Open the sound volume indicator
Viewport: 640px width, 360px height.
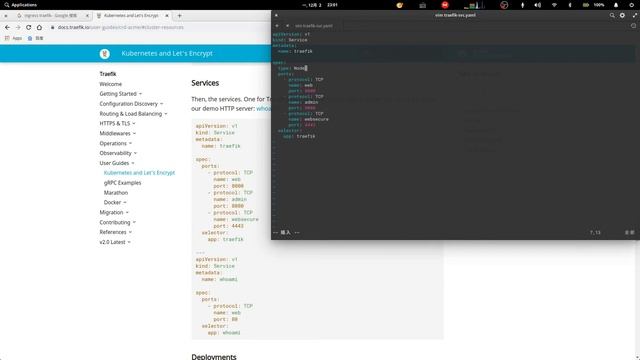[538, 5]
